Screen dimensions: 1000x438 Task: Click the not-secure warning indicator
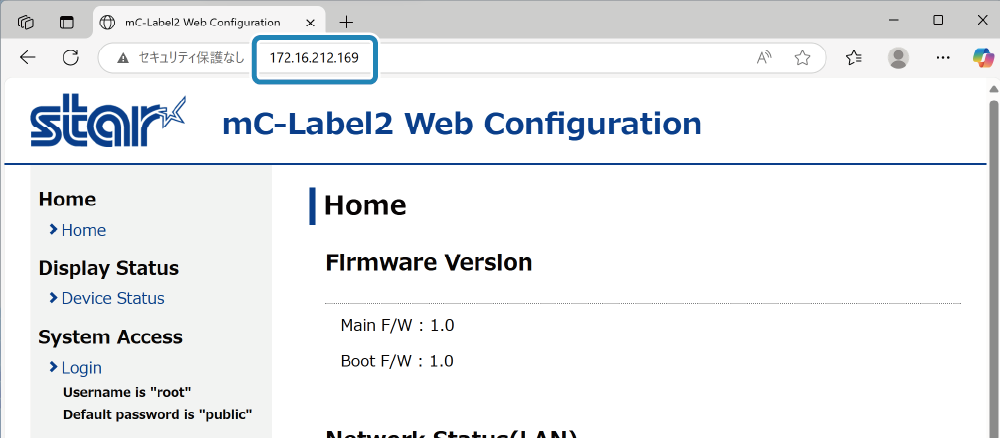click(181, 58)
